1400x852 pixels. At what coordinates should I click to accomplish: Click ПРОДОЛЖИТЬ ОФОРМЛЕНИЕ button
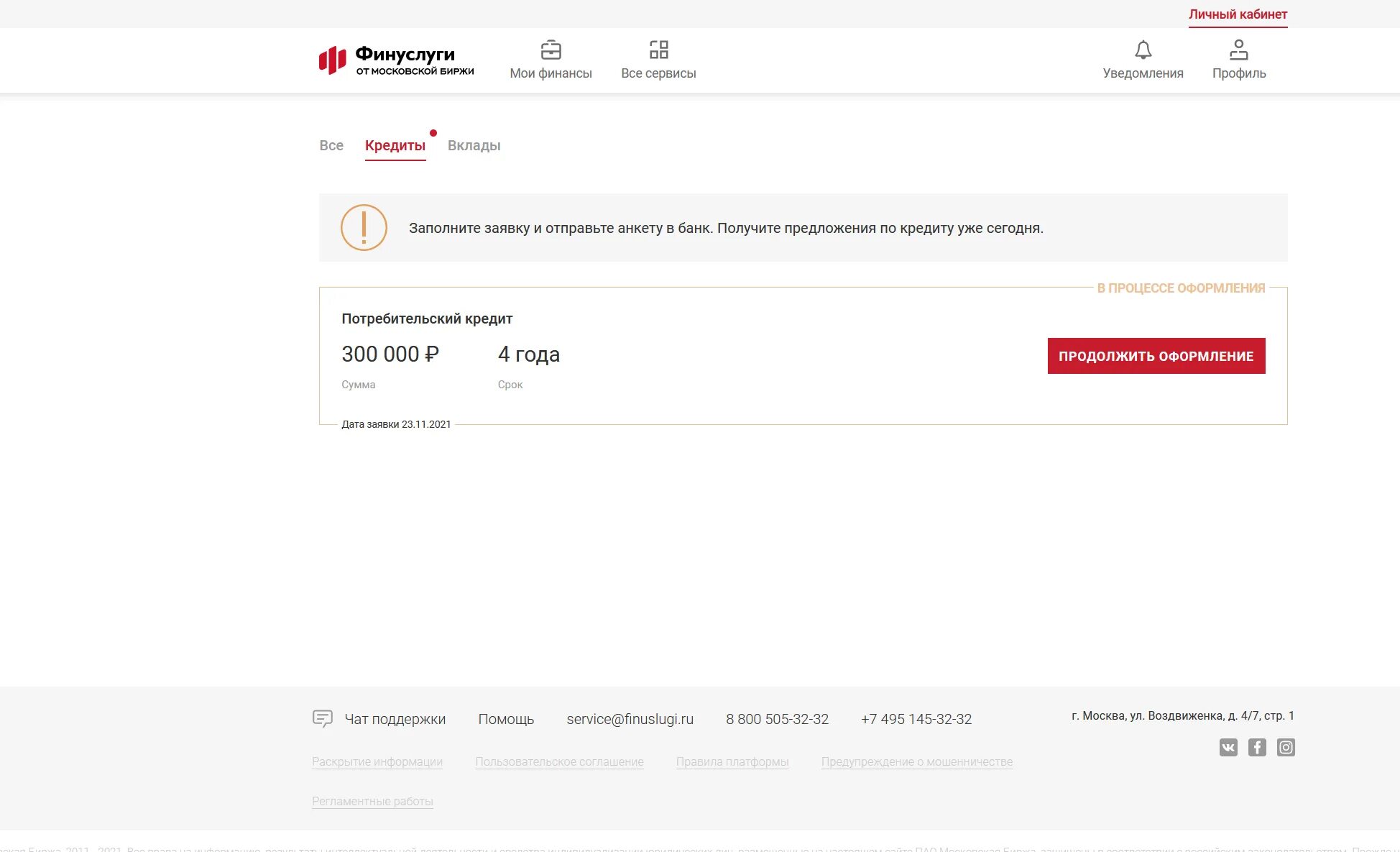coord(1156,356)
